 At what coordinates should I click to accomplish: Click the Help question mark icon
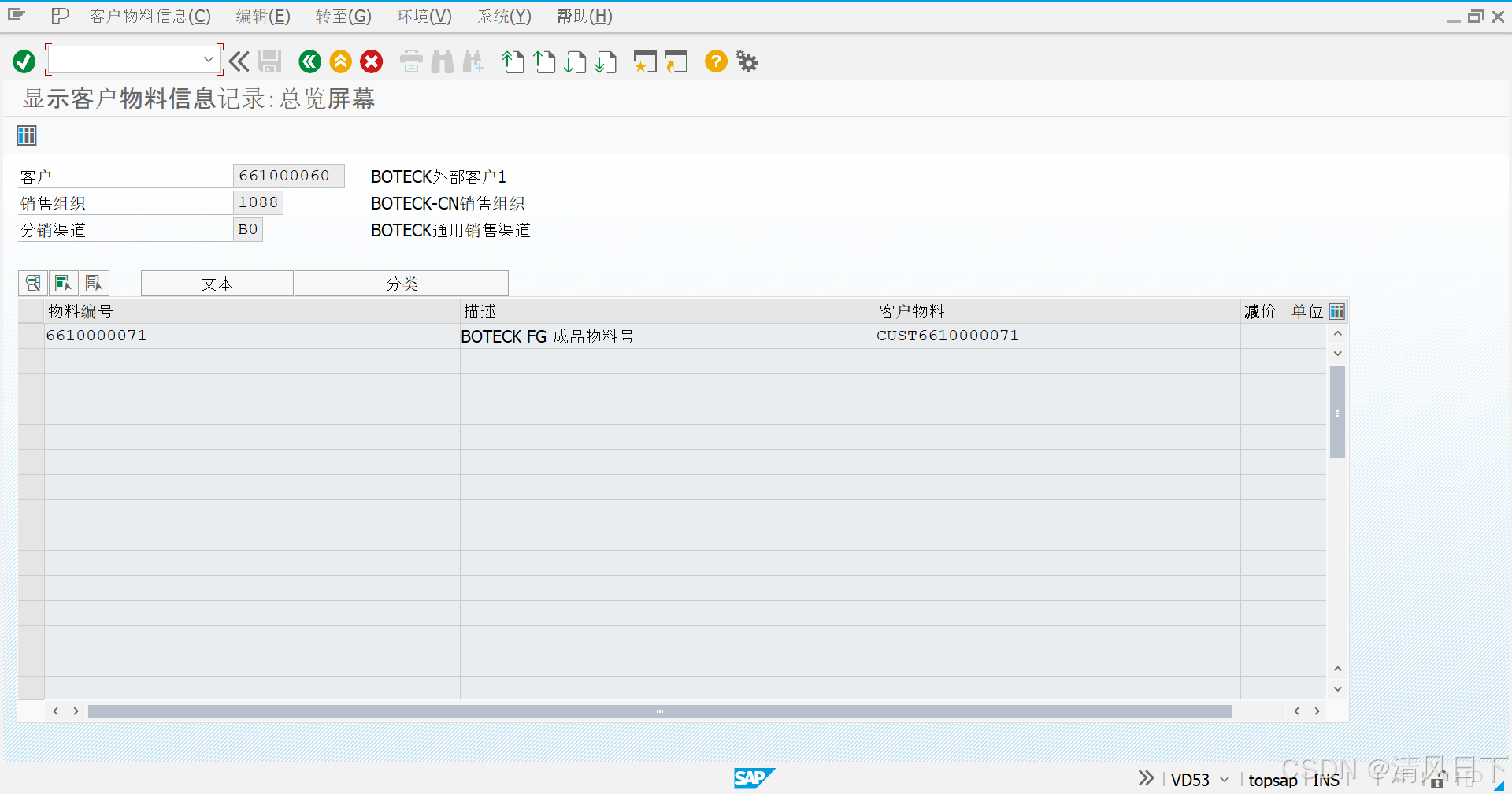(715, 61)
